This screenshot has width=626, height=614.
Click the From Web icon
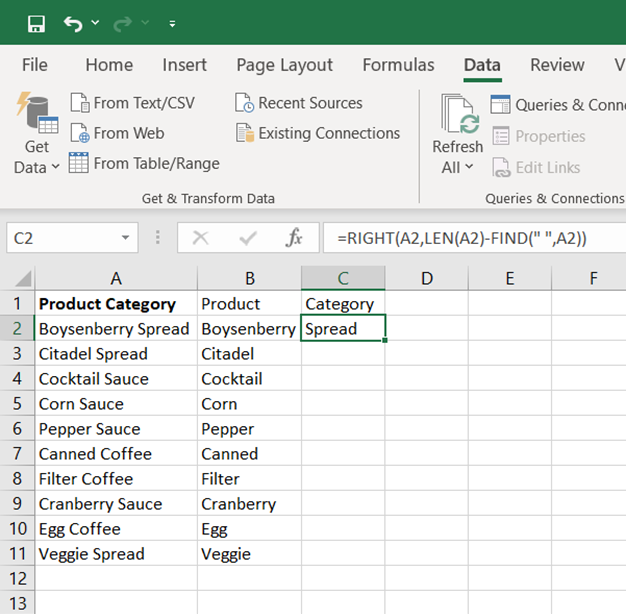tap(80, 133)
